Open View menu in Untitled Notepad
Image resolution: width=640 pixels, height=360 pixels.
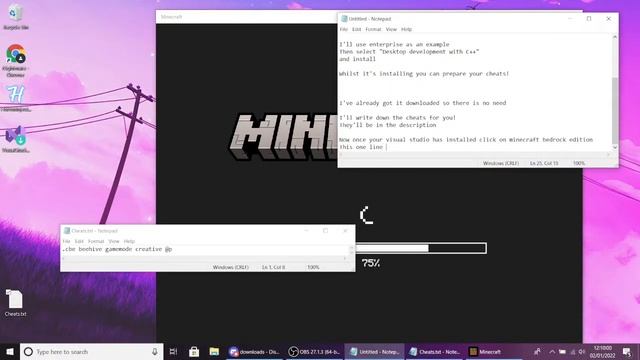point(391,29)
